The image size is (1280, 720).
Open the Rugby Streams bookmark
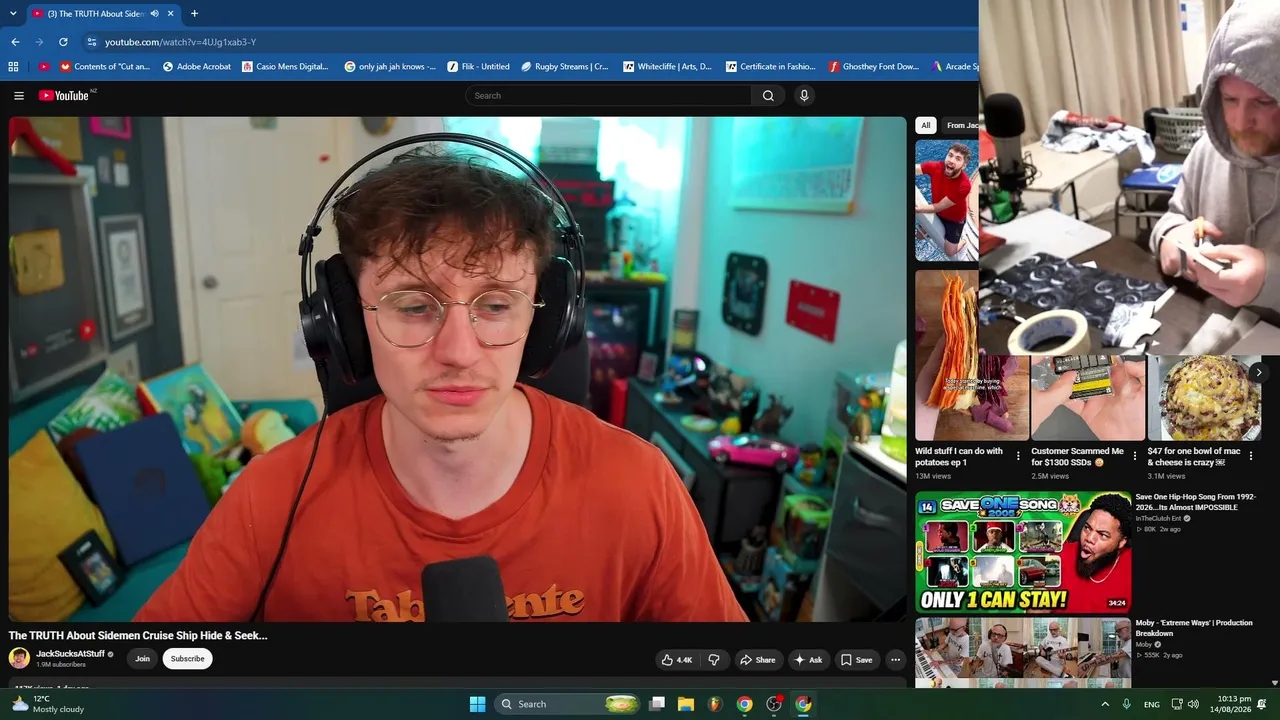565,67
